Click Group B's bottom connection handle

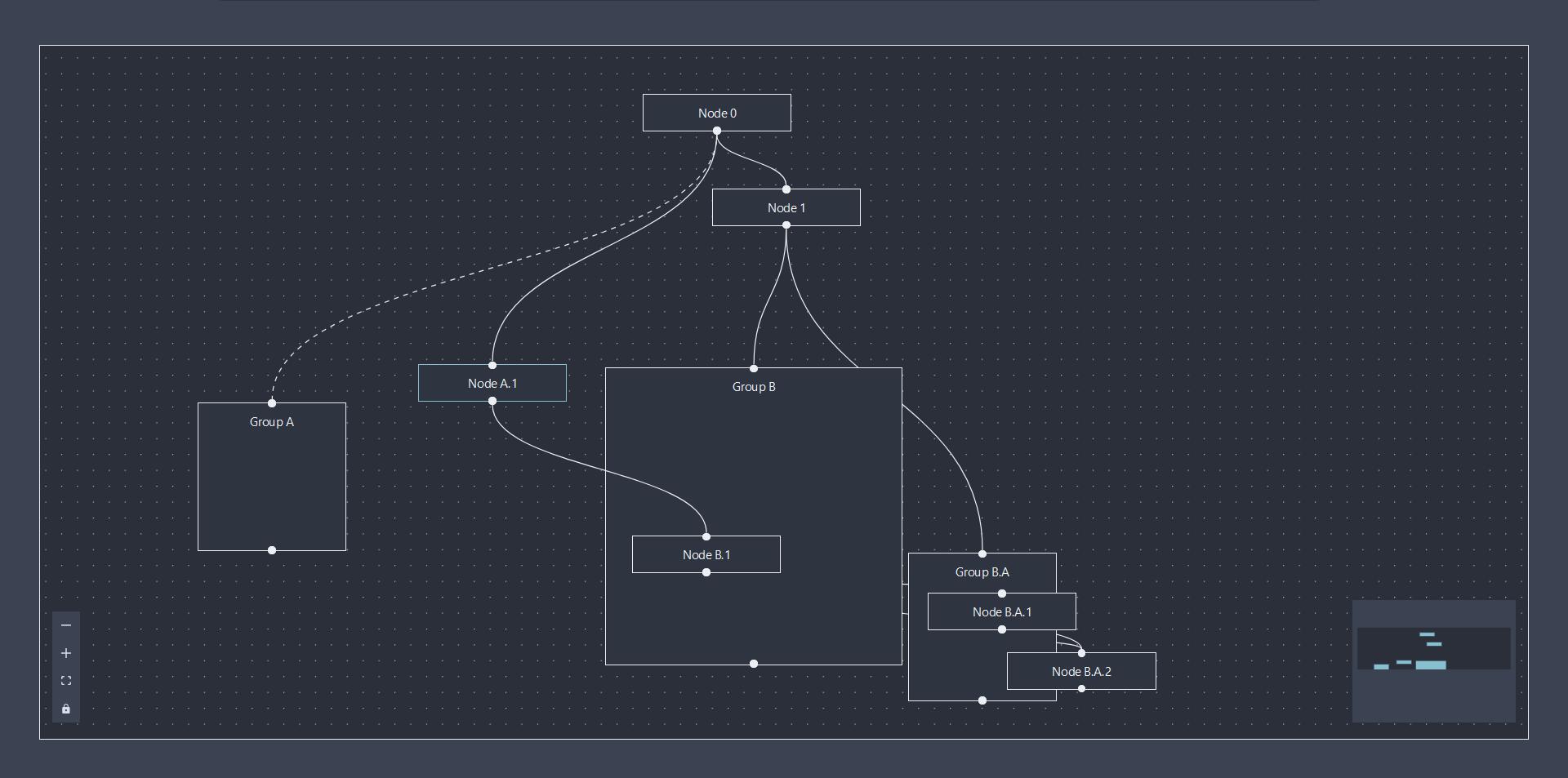pyautogui.click(x=754, y=664)
